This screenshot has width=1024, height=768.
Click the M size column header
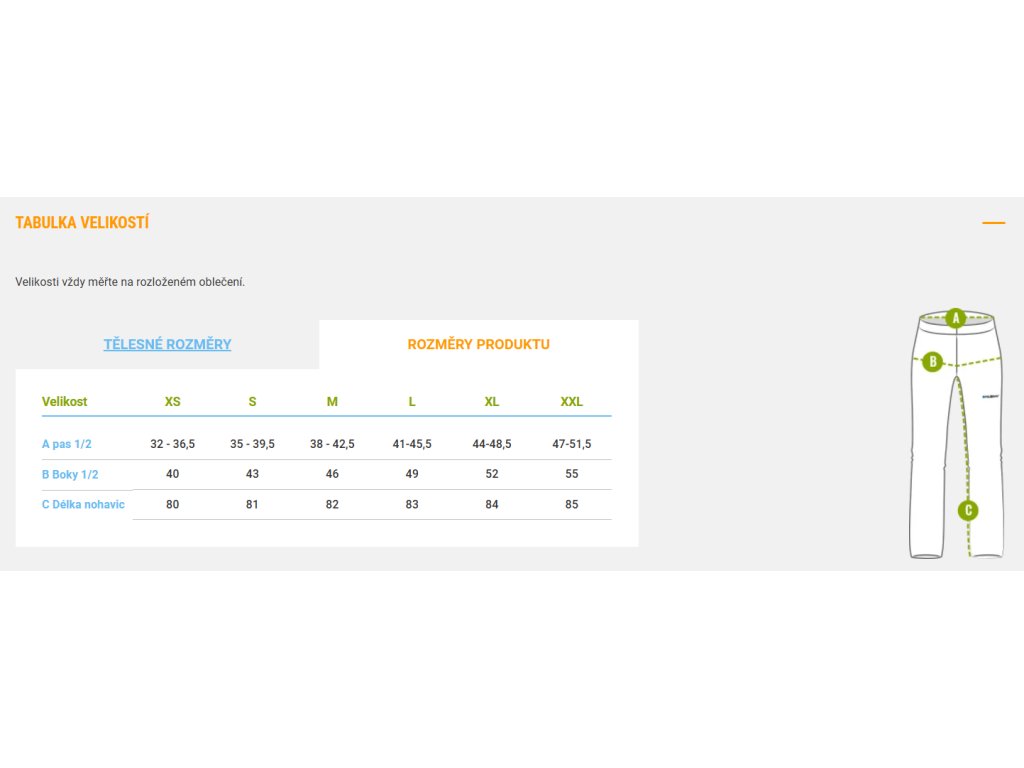332,402
